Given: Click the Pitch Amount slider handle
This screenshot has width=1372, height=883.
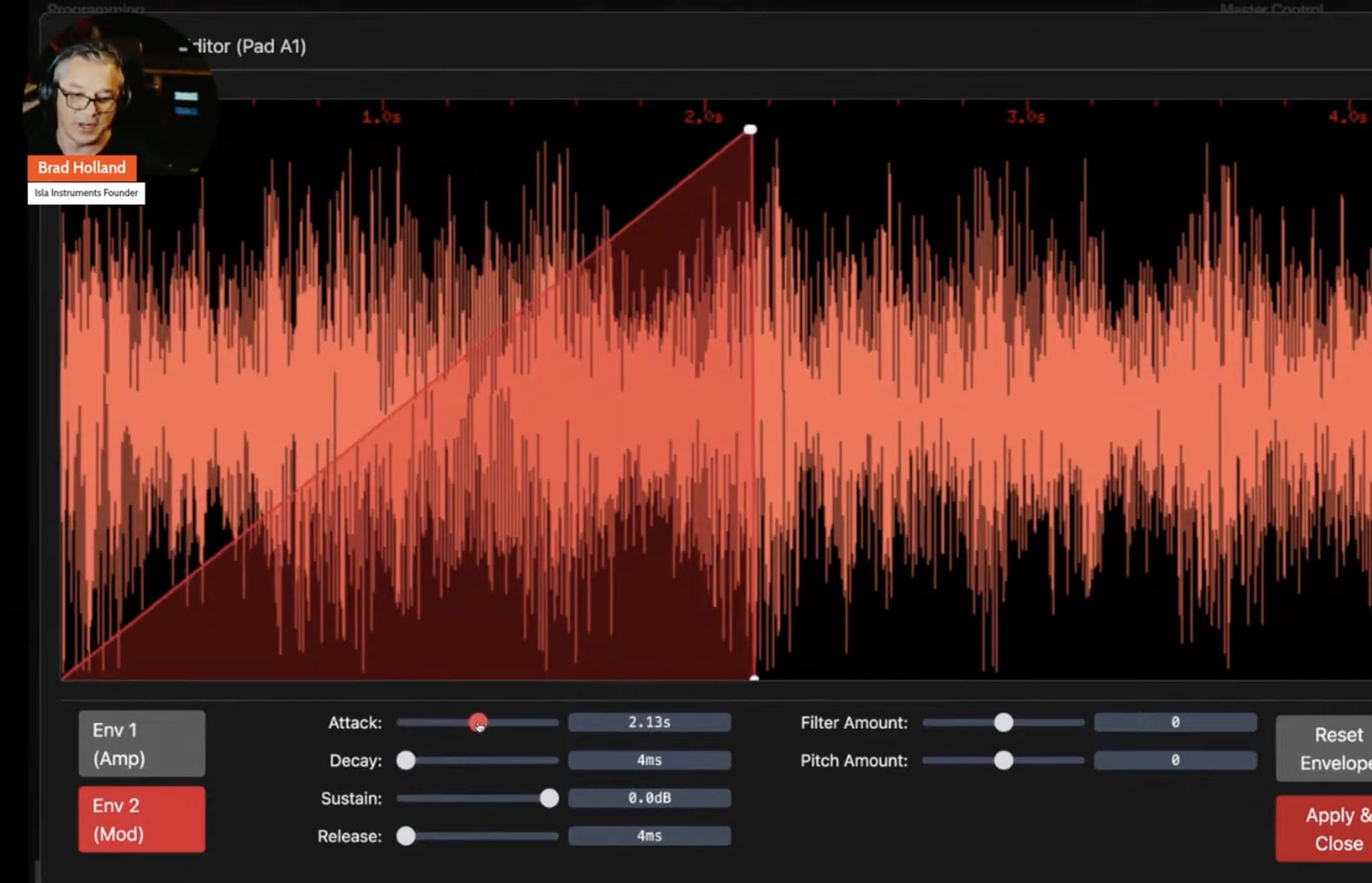Looking at the screenshot, I should (1003, 760).
